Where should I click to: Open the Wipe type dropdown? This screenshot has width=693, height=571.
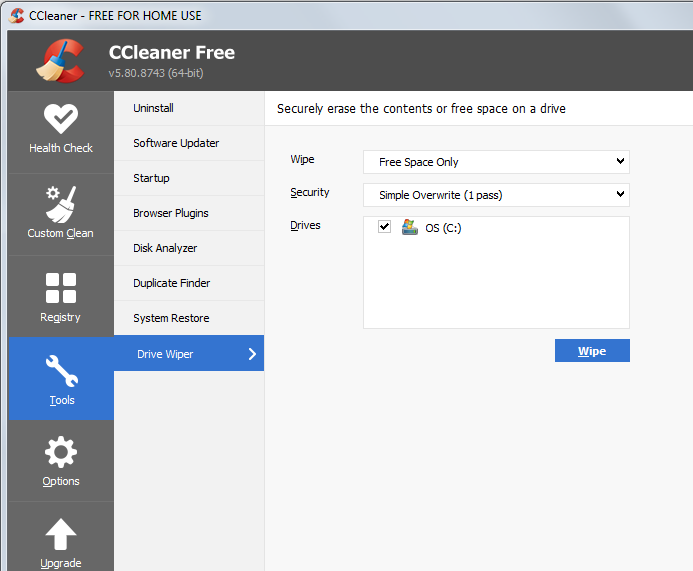pos(496,162)
